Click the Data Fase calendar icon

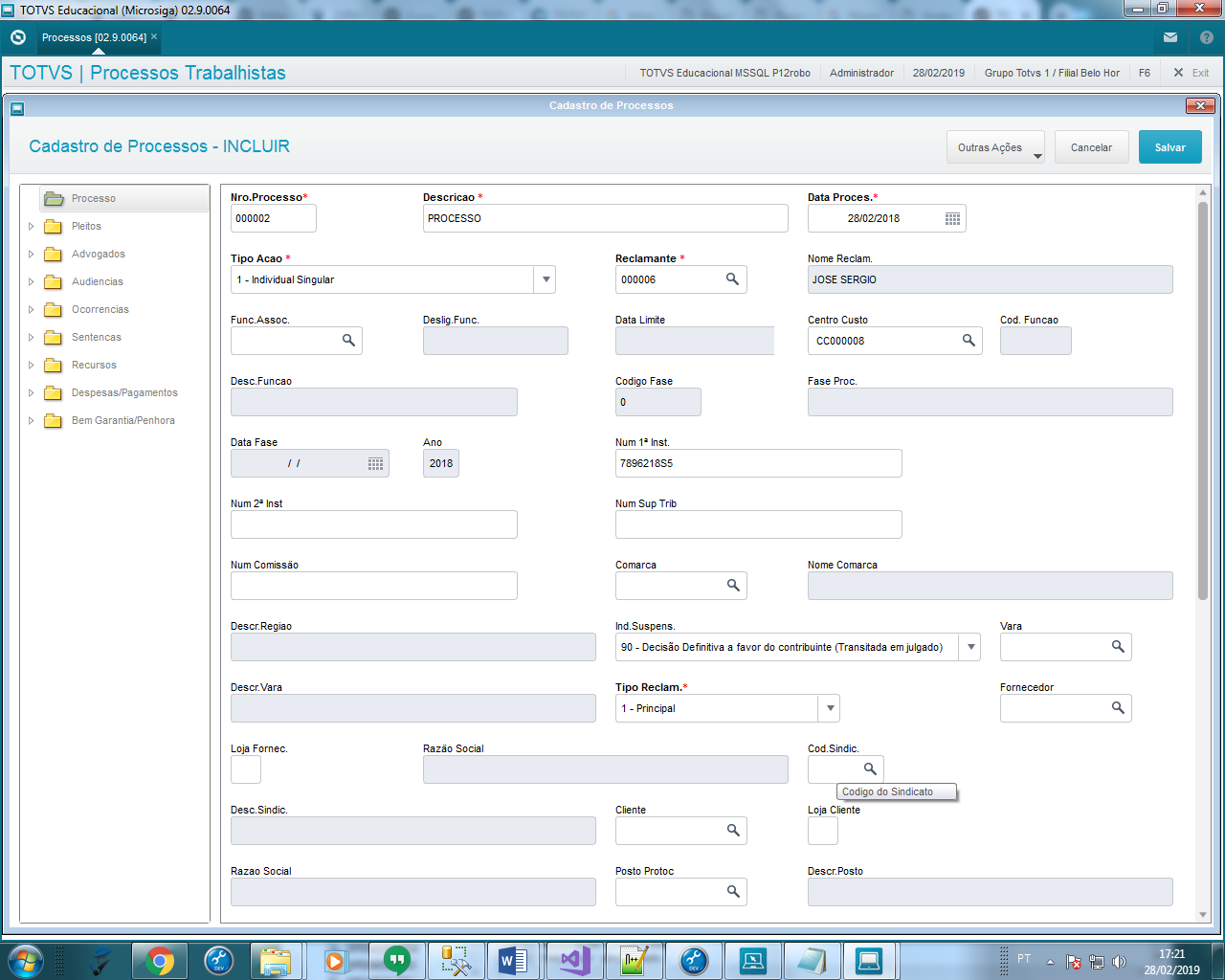(x=375, y=463)
